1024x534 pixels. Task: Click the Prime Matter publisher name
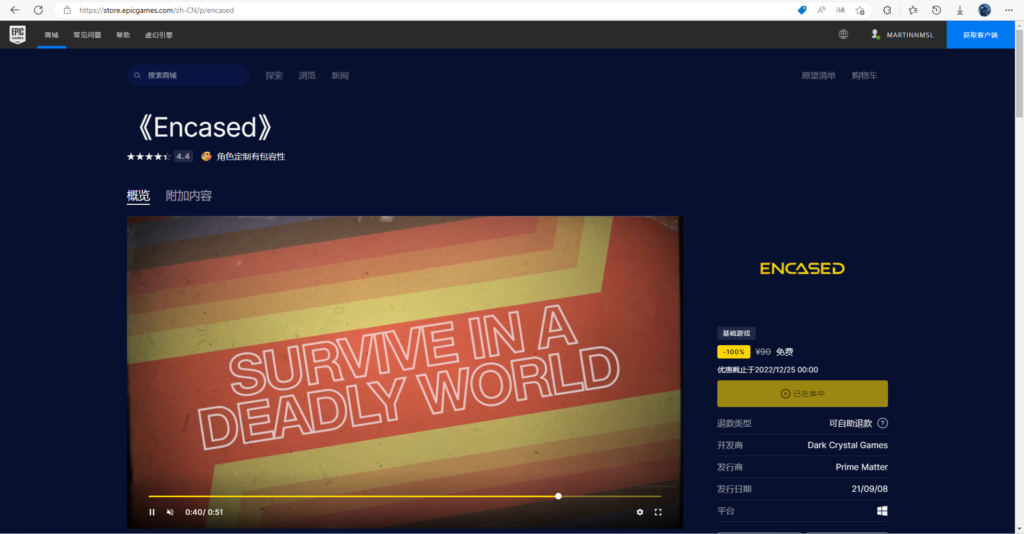861,467
